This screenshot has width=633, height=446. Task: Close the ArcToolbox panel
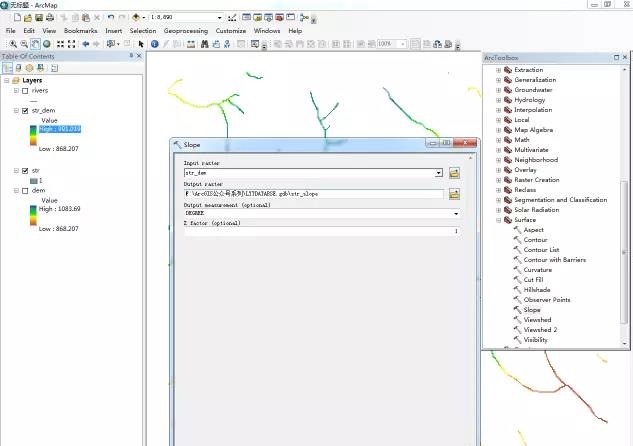coord(625,57)
